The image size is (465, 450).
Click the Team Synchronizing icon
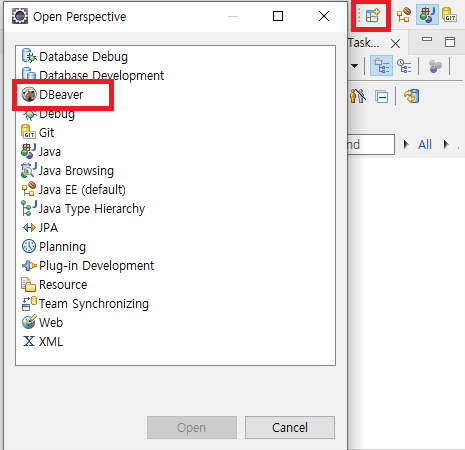click(x=29, y=303)
